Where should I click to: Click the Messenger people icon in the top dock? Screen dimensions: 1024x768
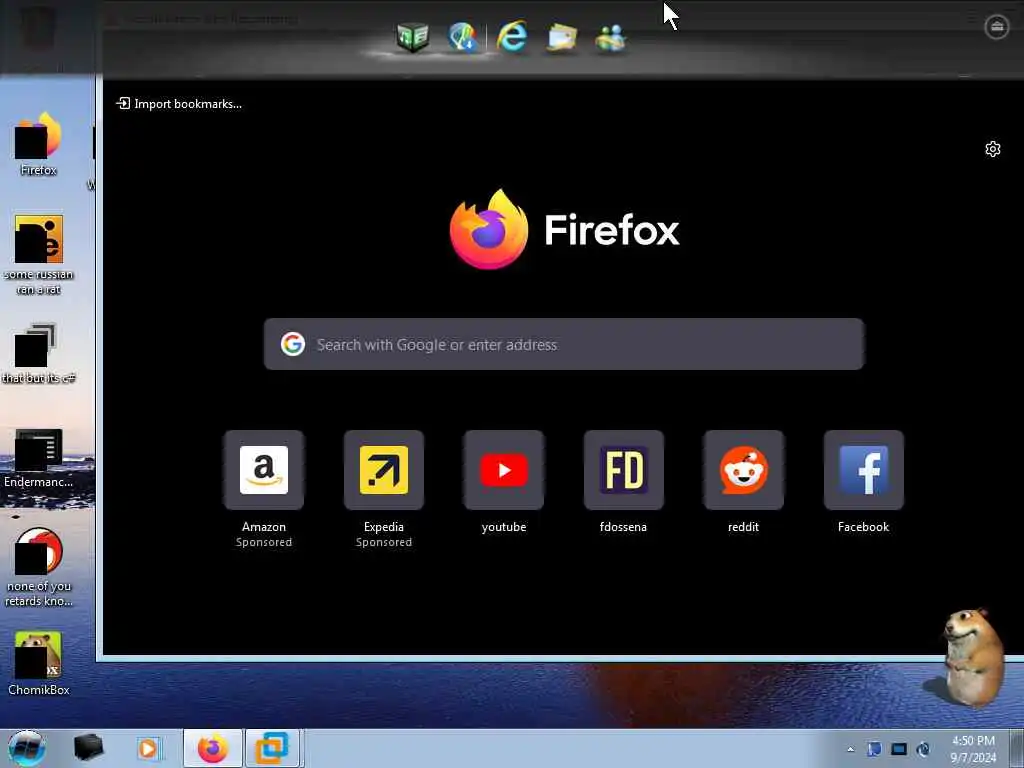[x=611, y=38]
